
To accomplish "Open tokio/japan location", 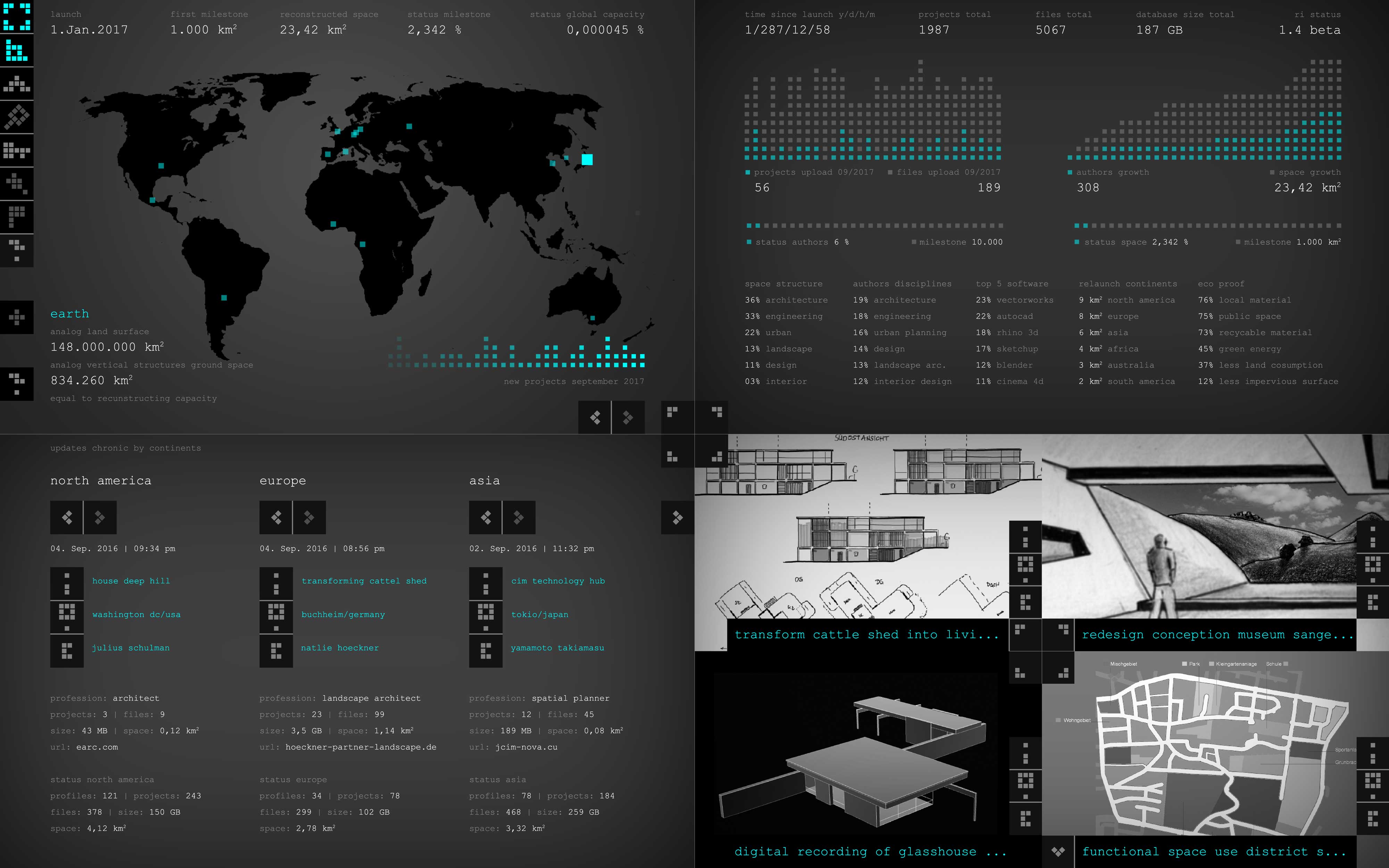I will 540,614.
